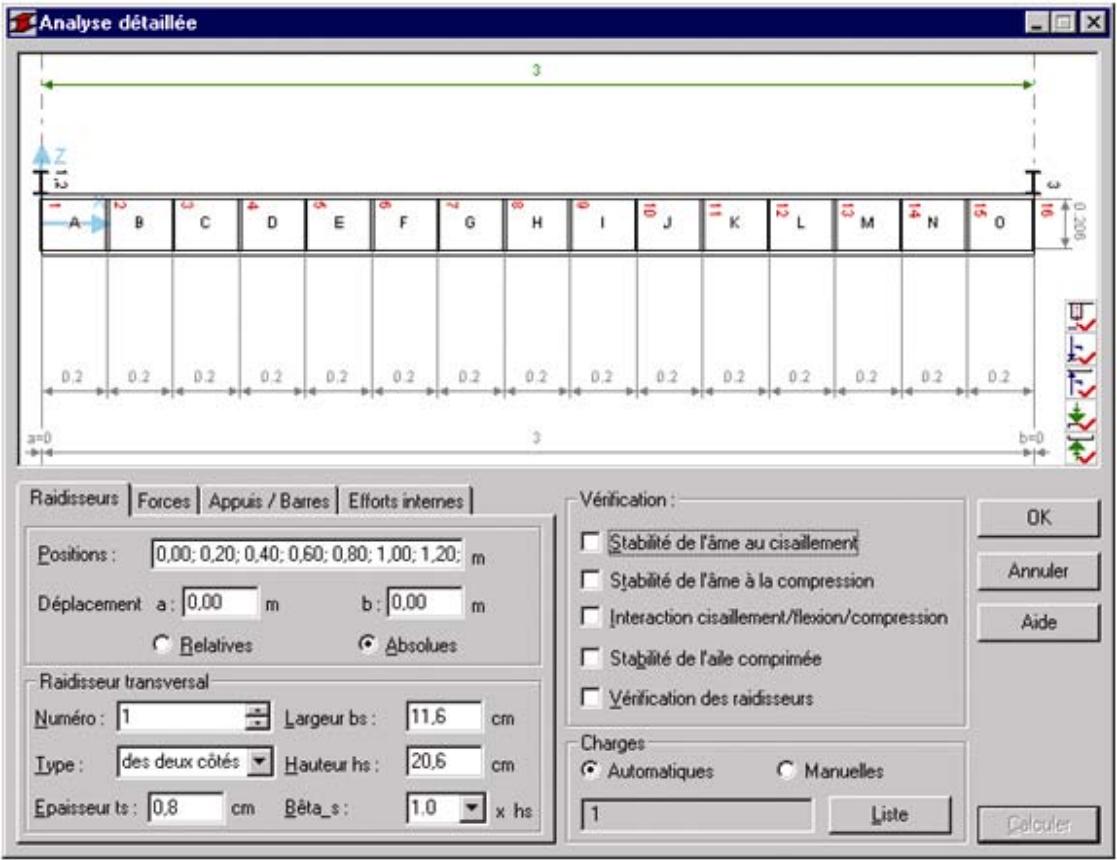Click the blue downward arrow display icon

1081,349
